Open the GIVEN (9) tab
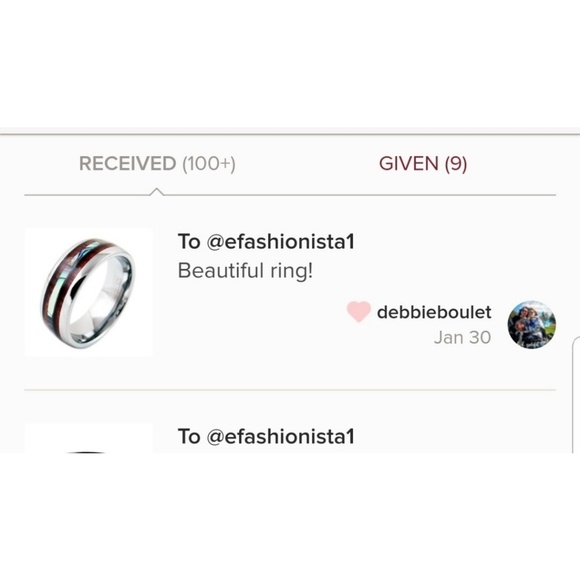Image resolution: width=580 pixels, height=580 pixels. tap(423, 163)
